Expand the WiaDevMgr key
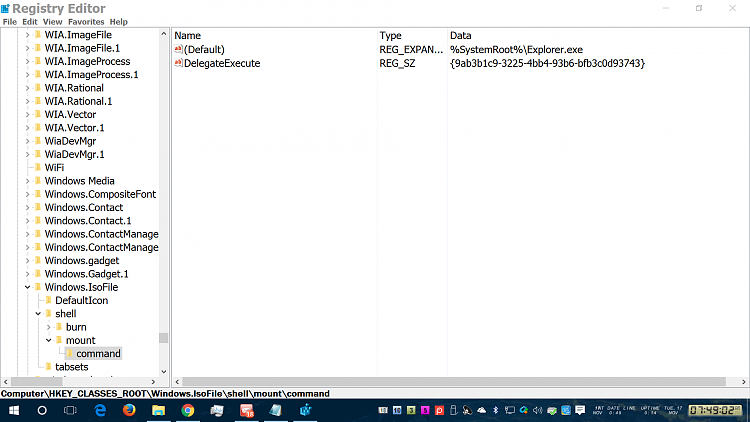This screenshot has width=750, height=422. pos(27,141)
